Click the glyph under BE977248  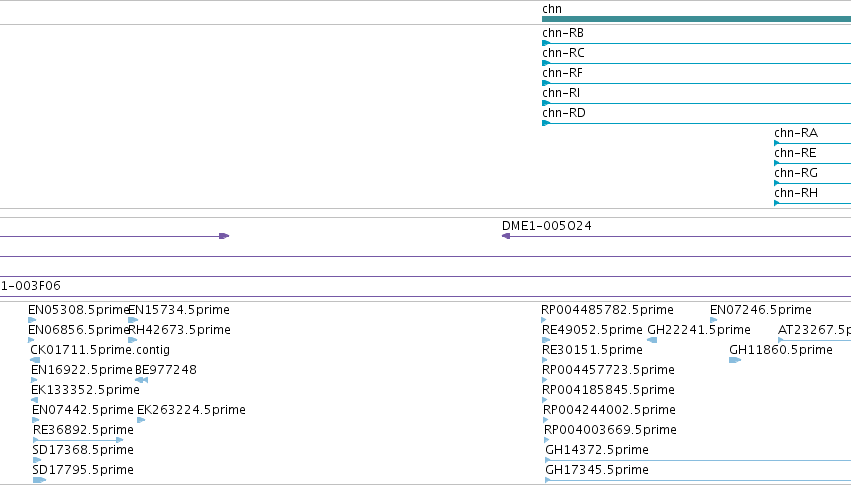click(x=141, y=380)
